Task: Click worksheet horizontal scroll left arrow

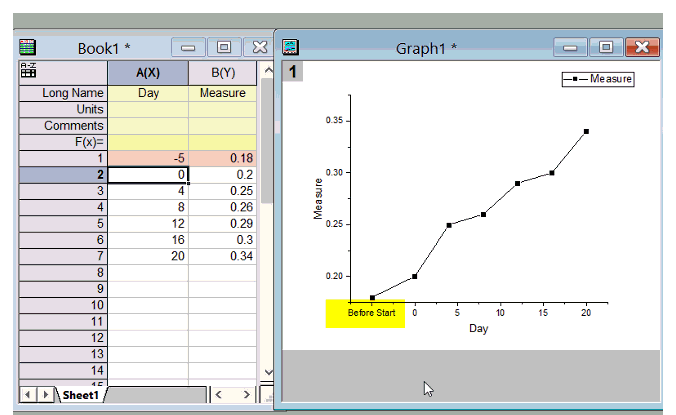Action: tap(219, 395)
